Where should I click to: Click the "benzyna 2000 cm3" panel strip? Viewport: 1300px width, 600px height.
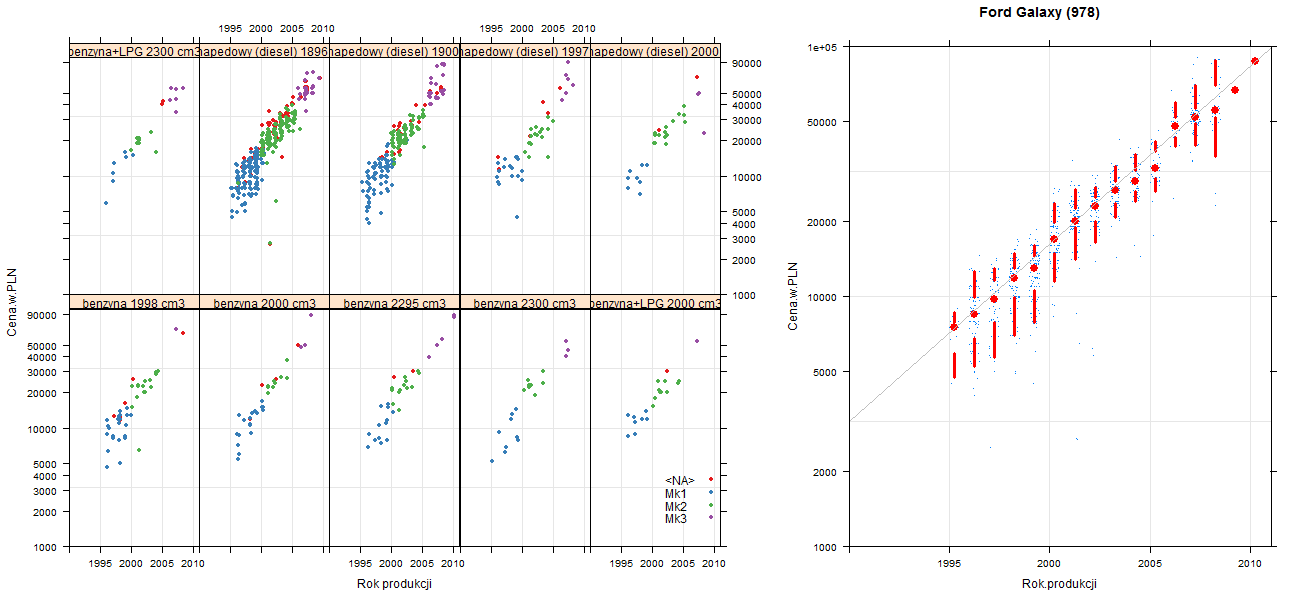point(264,303)
